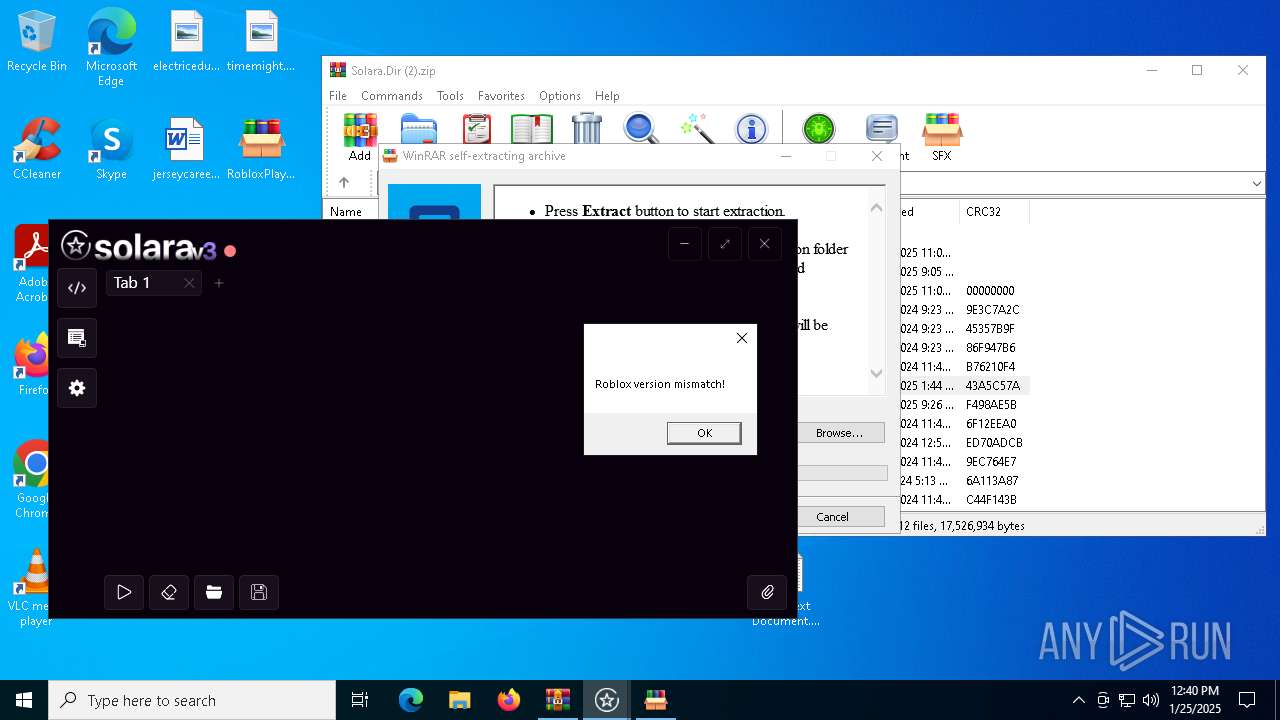Select row with CRC ED70ADCB

click(994, 443)
